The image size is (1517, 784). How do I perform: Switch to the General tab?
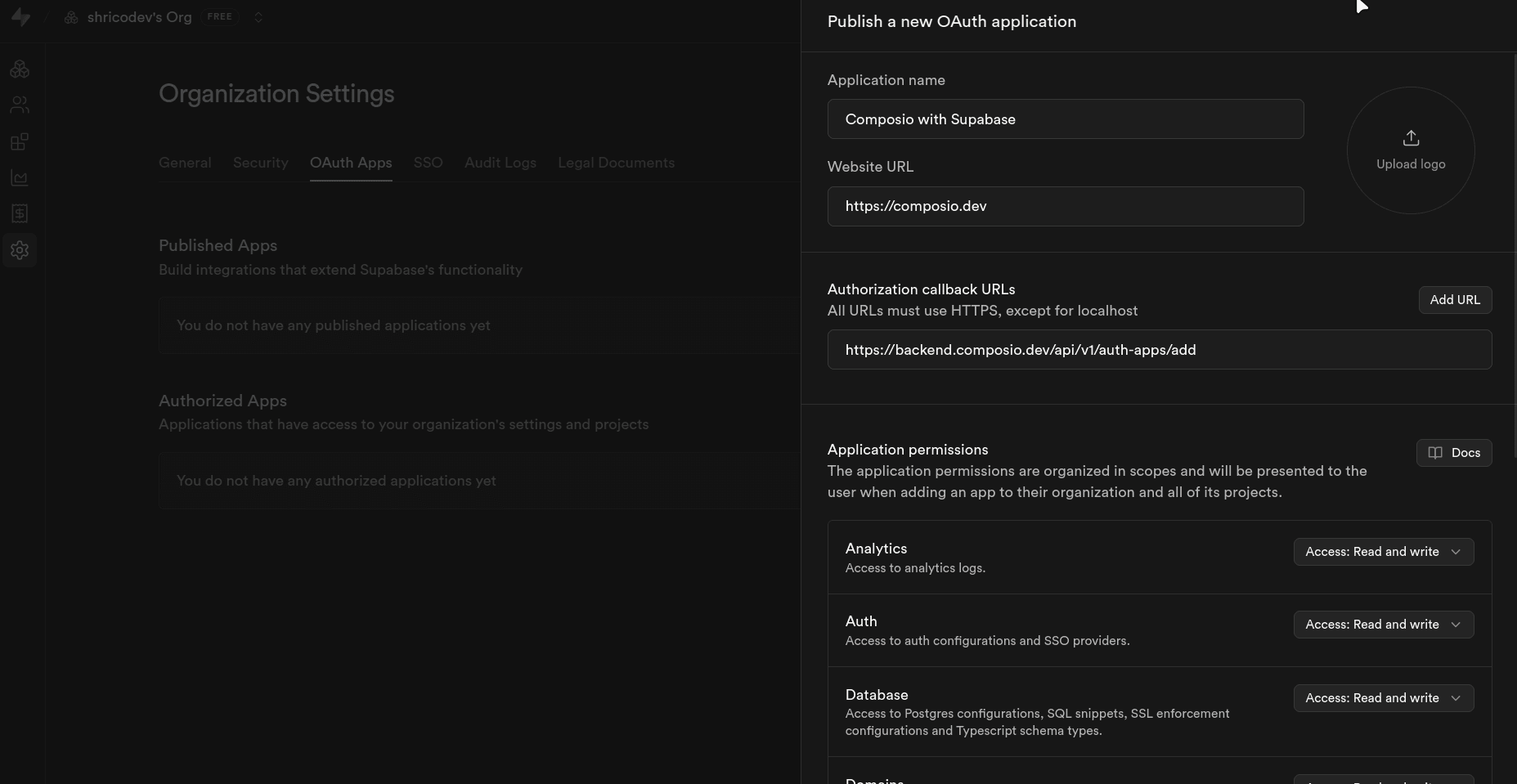(185, 163)
